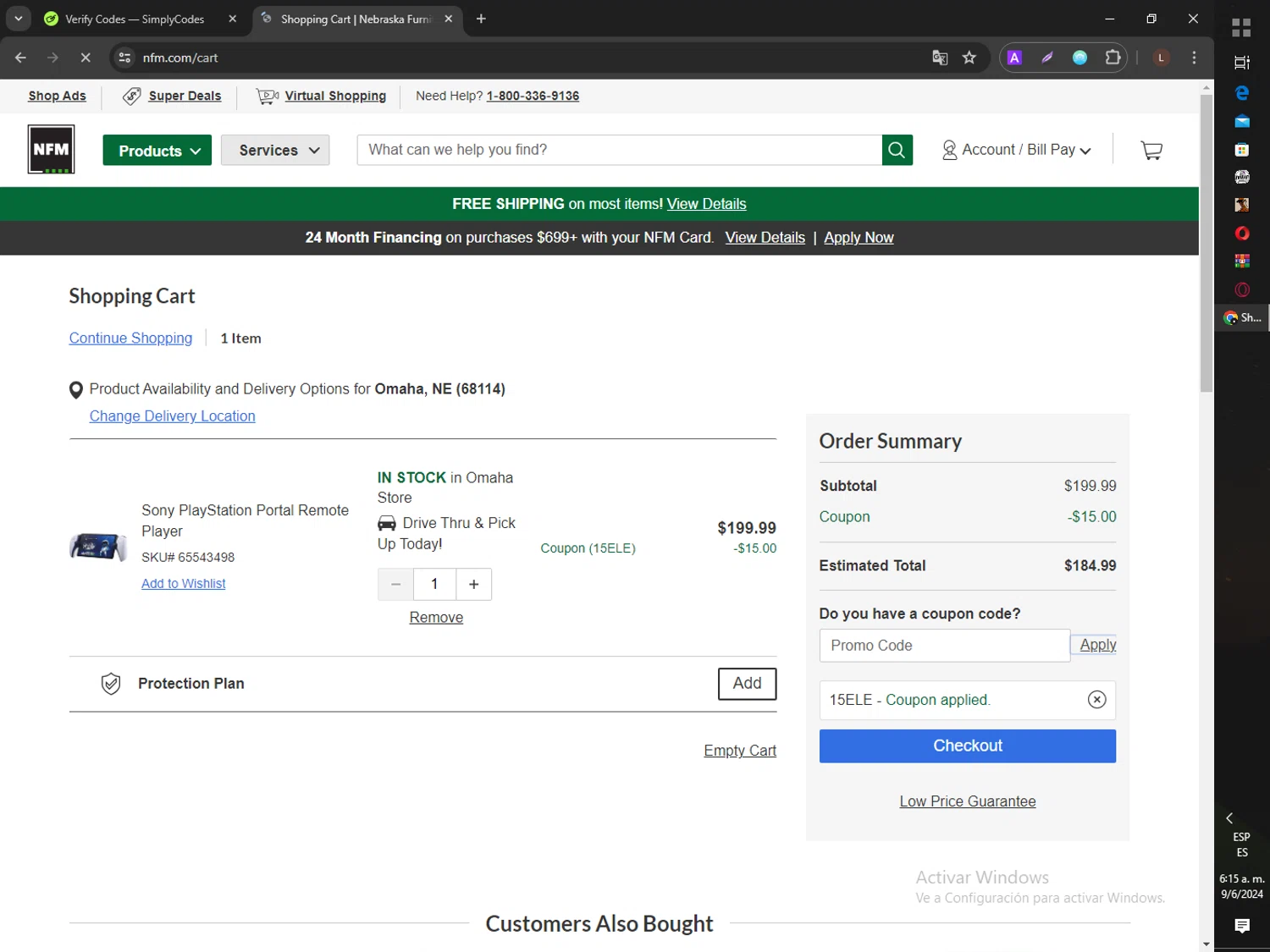The image size is (1270, 952).
Task: Add a Protection Plan
Action: point(747,684)
